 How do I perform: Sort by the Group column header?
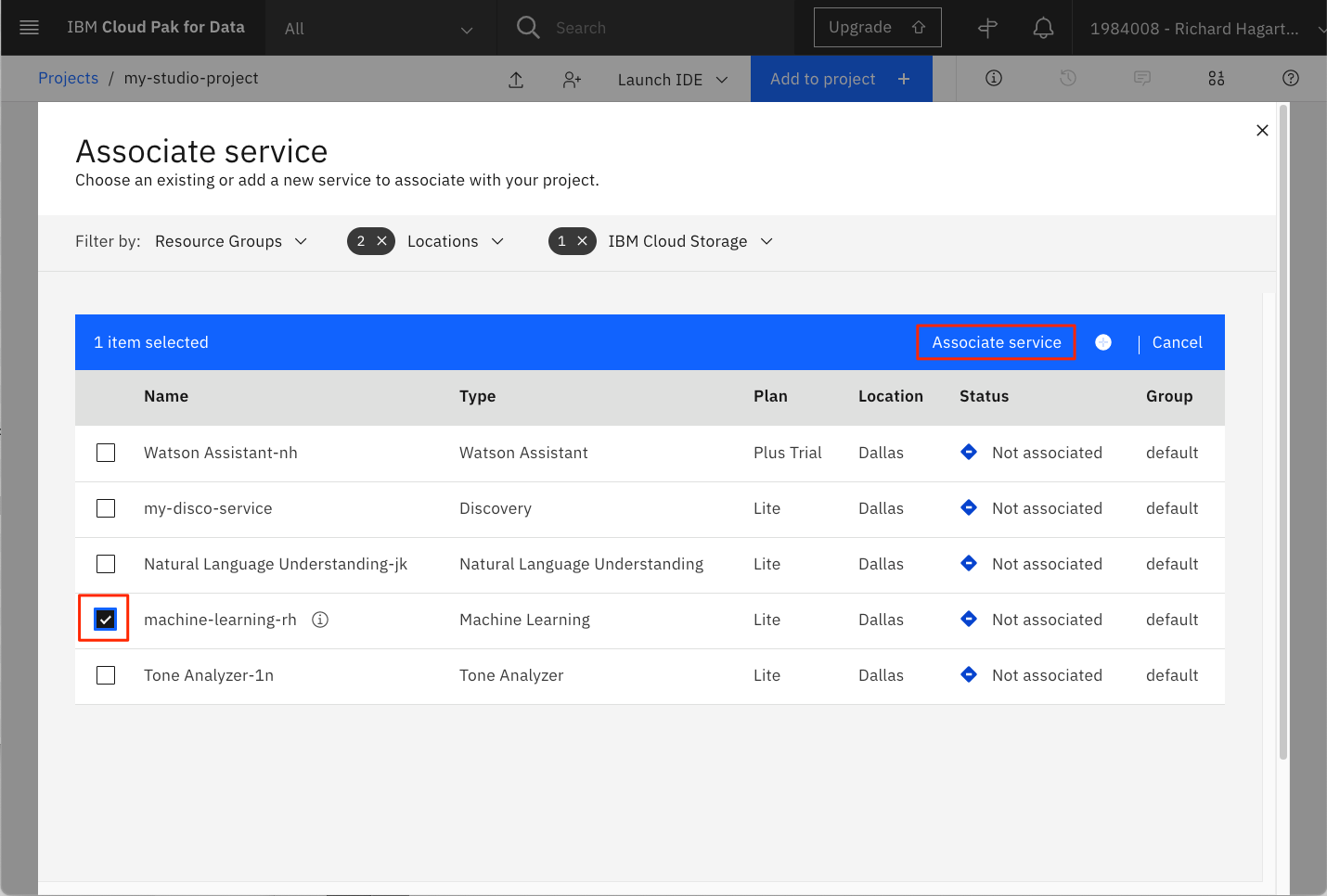[1169, 396]
